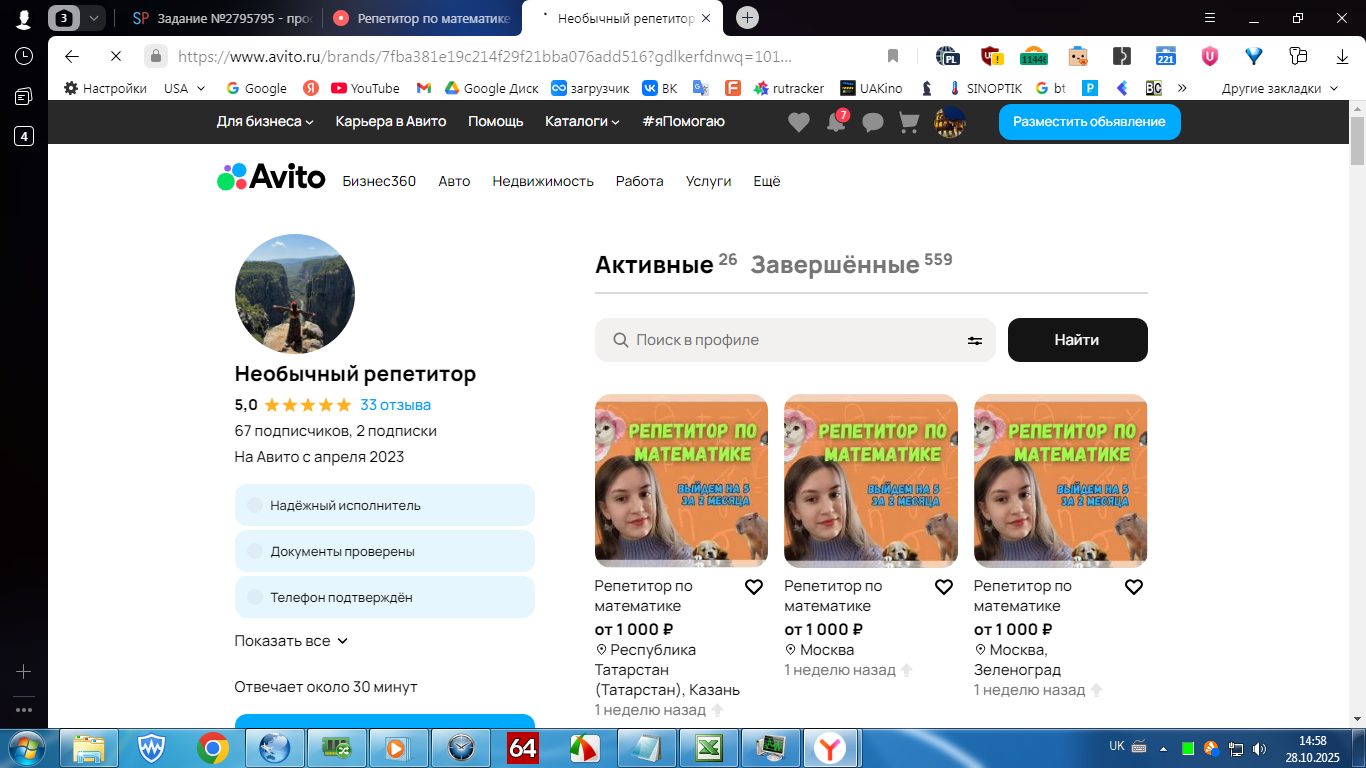Image resolution: width=1366 pixels, height=768 pixels.
Task: Open the Карьера в Авито link
Action: 391,121
